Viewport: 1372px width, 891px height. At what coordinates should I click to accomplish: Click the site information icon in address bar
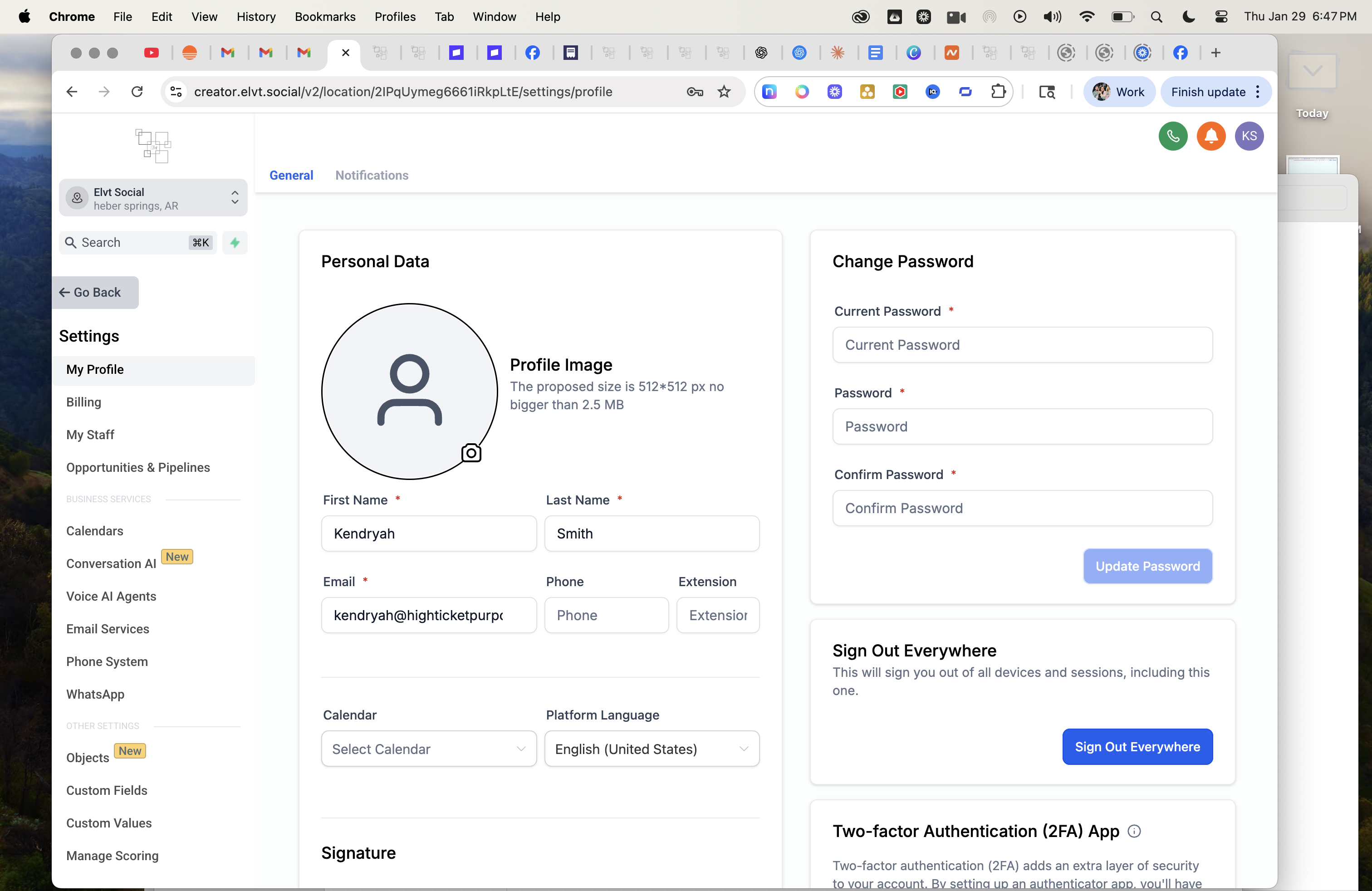click(x=176, y=92)
